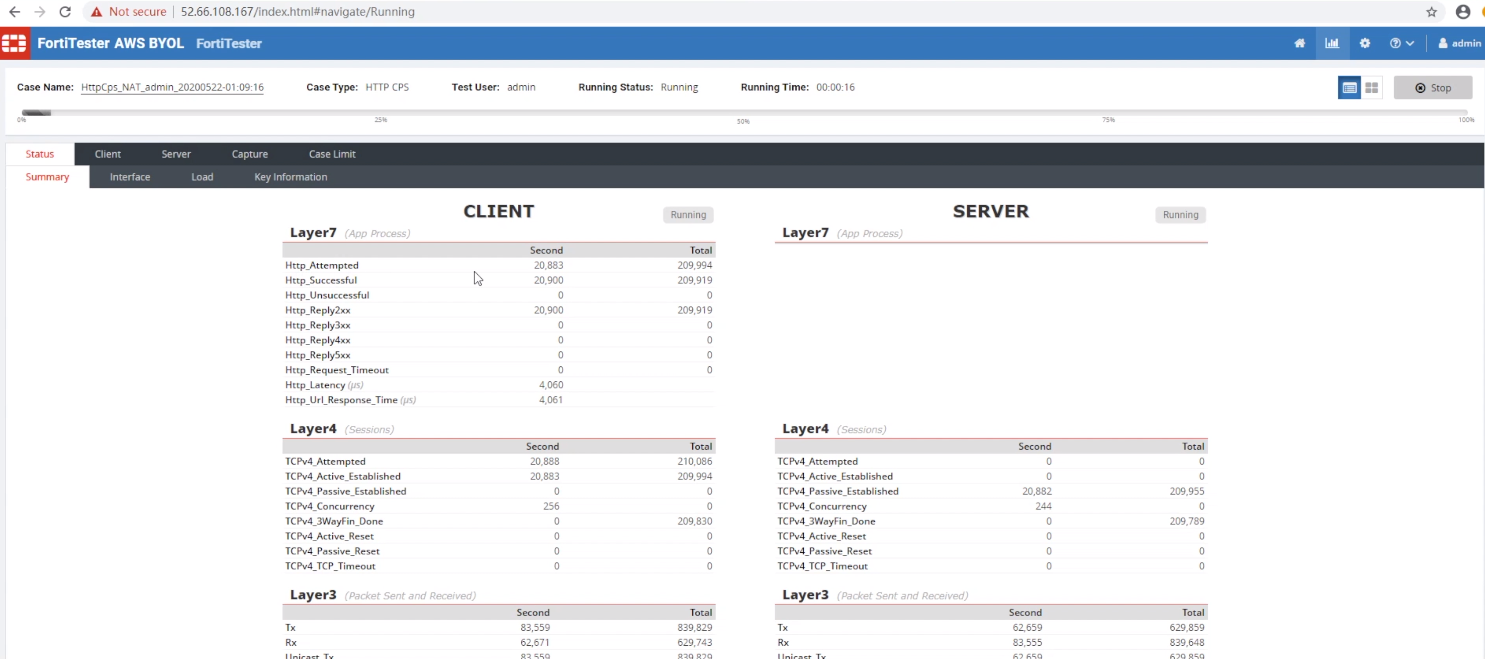Image resolution: width=1485 pixels, height=659 pixels.
Task: Expand options under the SERVER Running label
Action: point(1180,214)
